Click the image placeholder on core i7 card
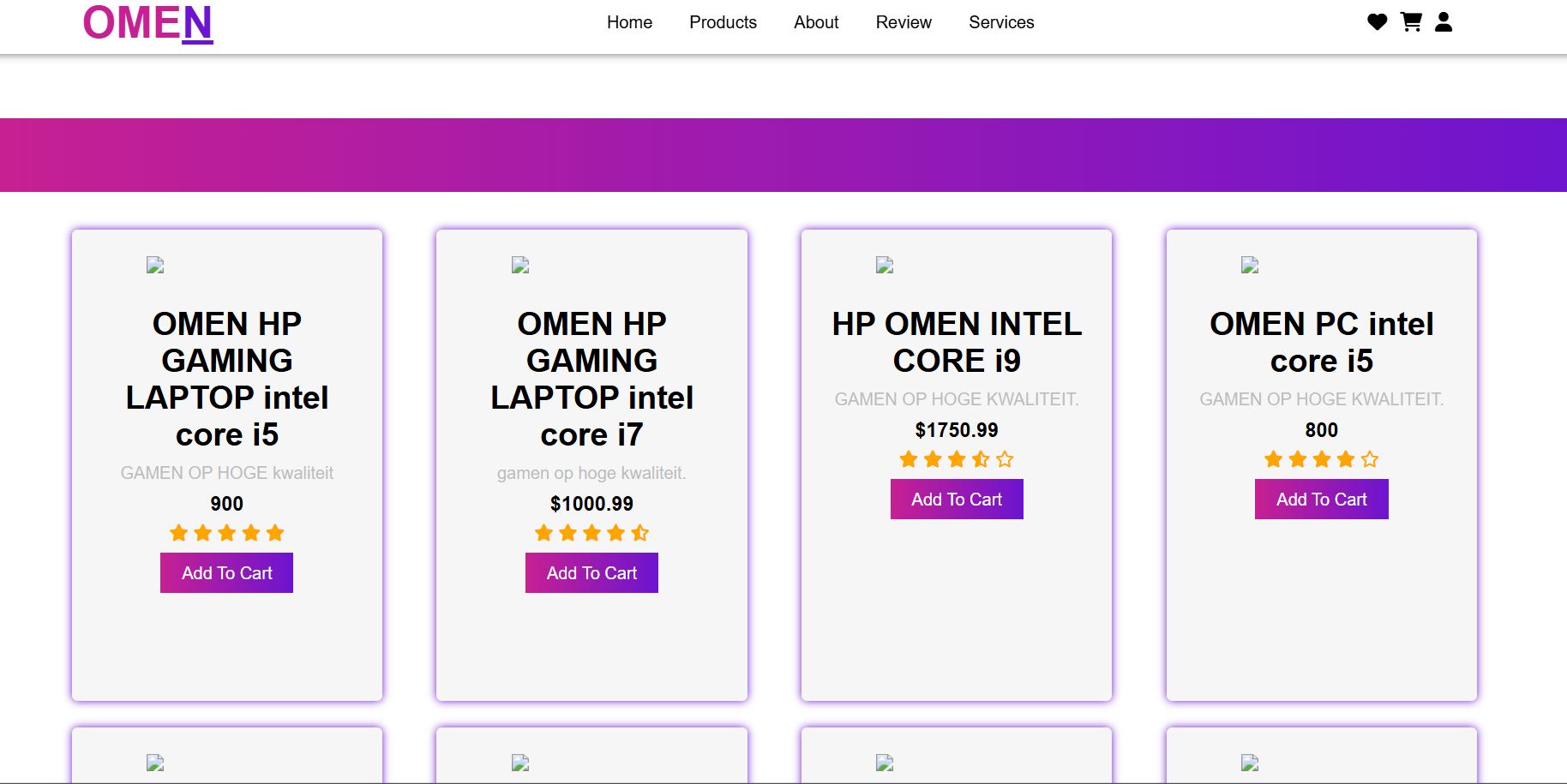Image resolution: width=1567 pixels, height=784 pixels. tap(519, 265)
